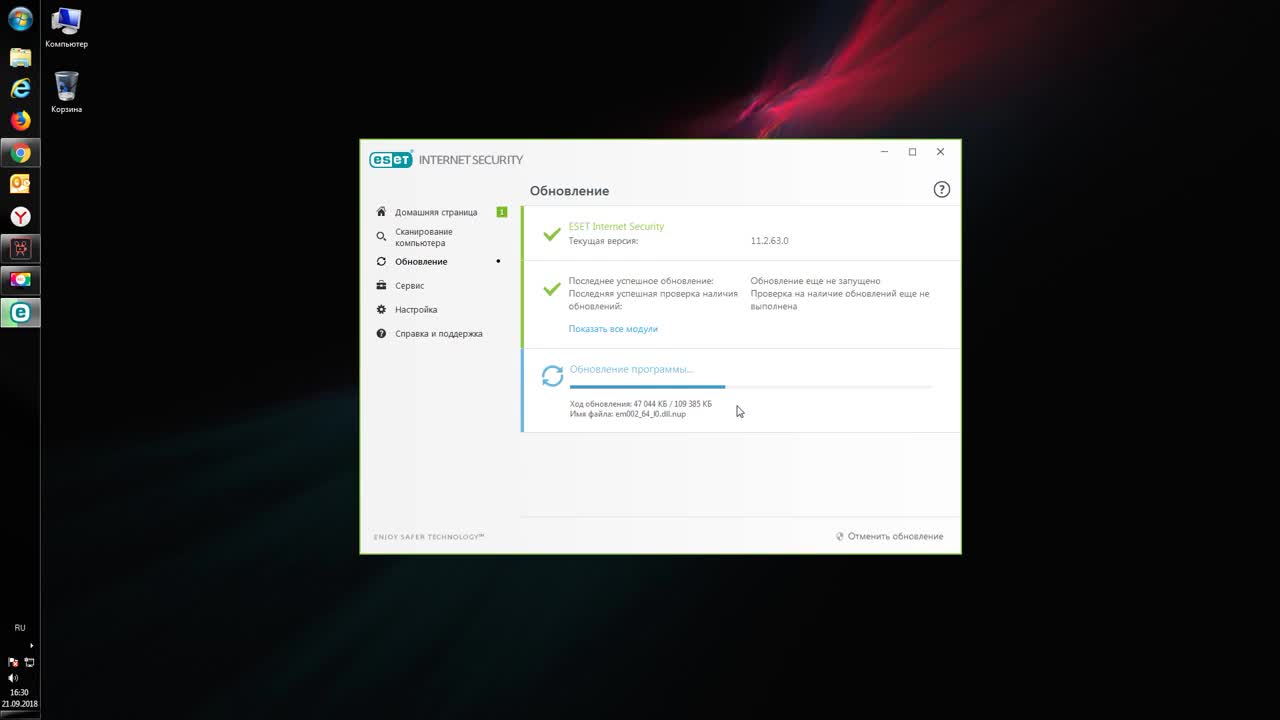Switch the RU input language indicator
1280x720 pixels.
[20, 628]
